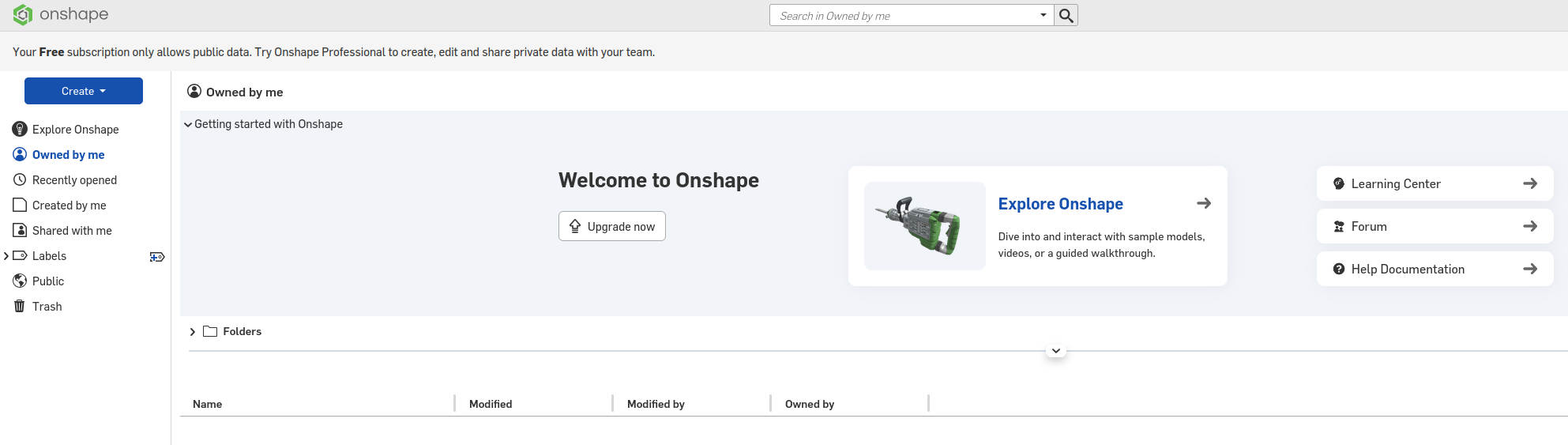Click the Upgrade now button

coord(612,226)
